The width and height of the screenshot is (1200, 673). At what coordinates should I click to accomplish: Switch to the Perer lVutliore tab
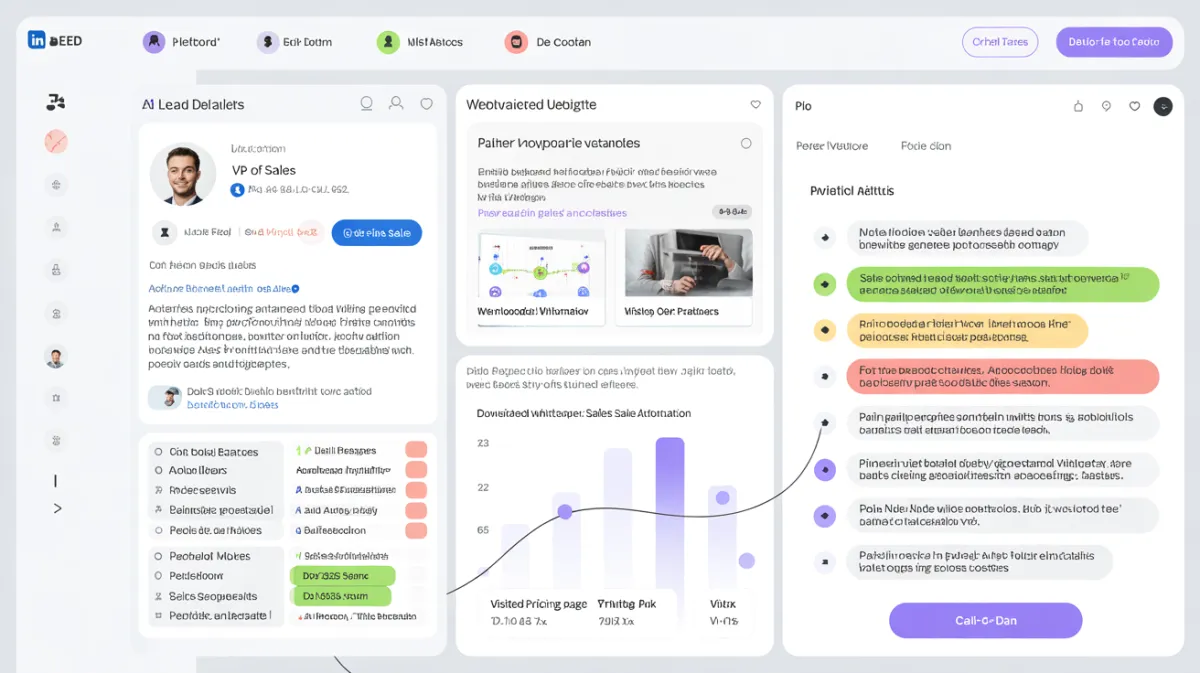832,146
